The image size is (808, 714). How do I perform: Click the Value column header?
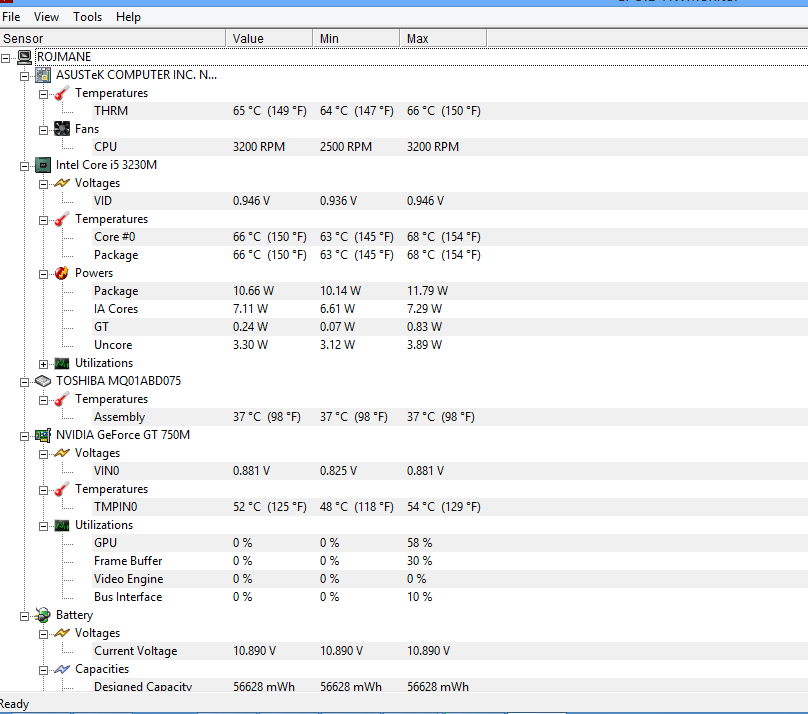click(x=269, y=39)
